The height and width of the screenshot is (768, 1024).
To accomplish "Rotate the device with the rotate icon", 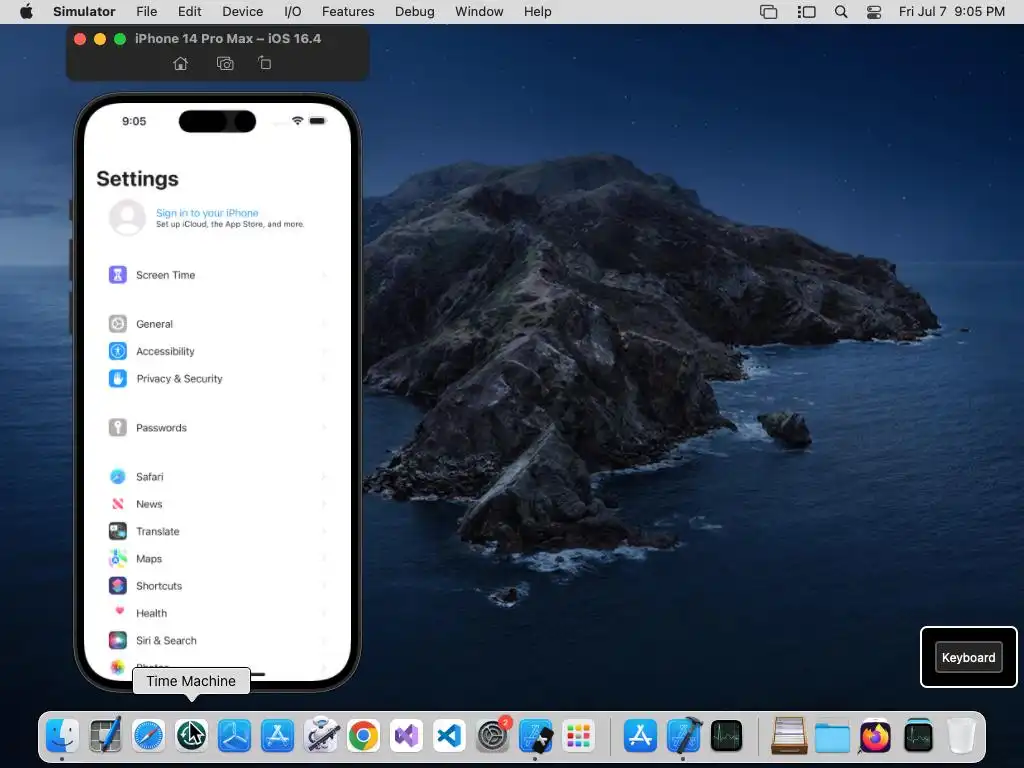I will point(264,63).
